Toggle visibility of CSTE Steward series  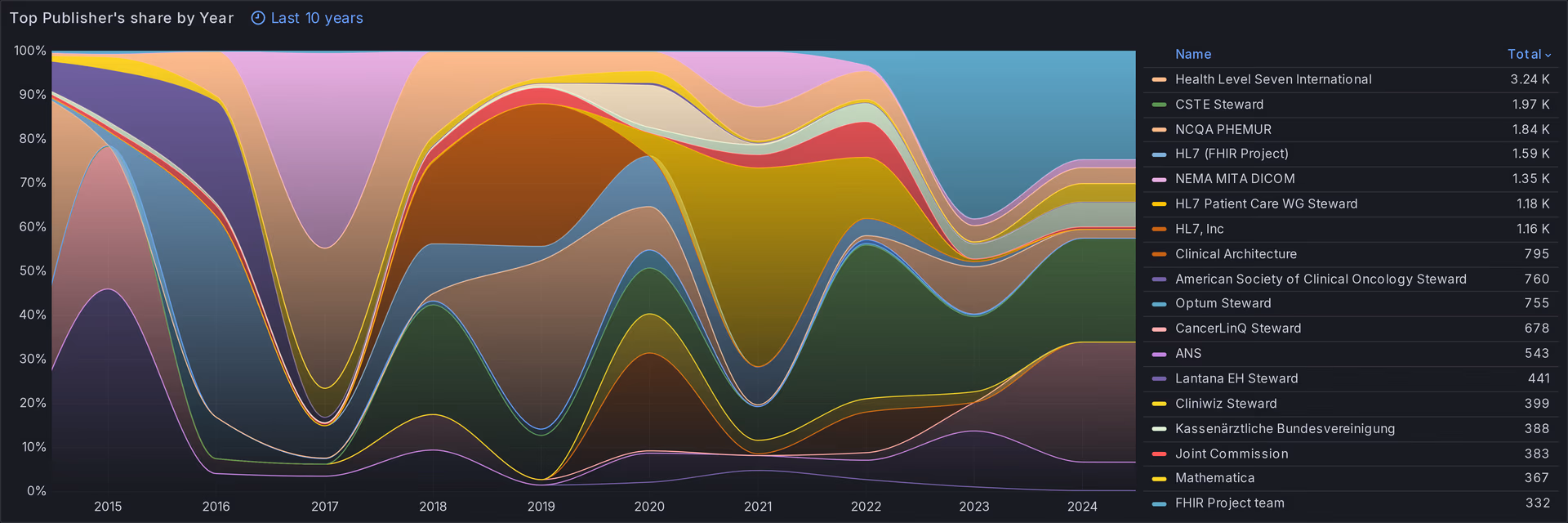pyautogui.click(x=1218, y=105)
